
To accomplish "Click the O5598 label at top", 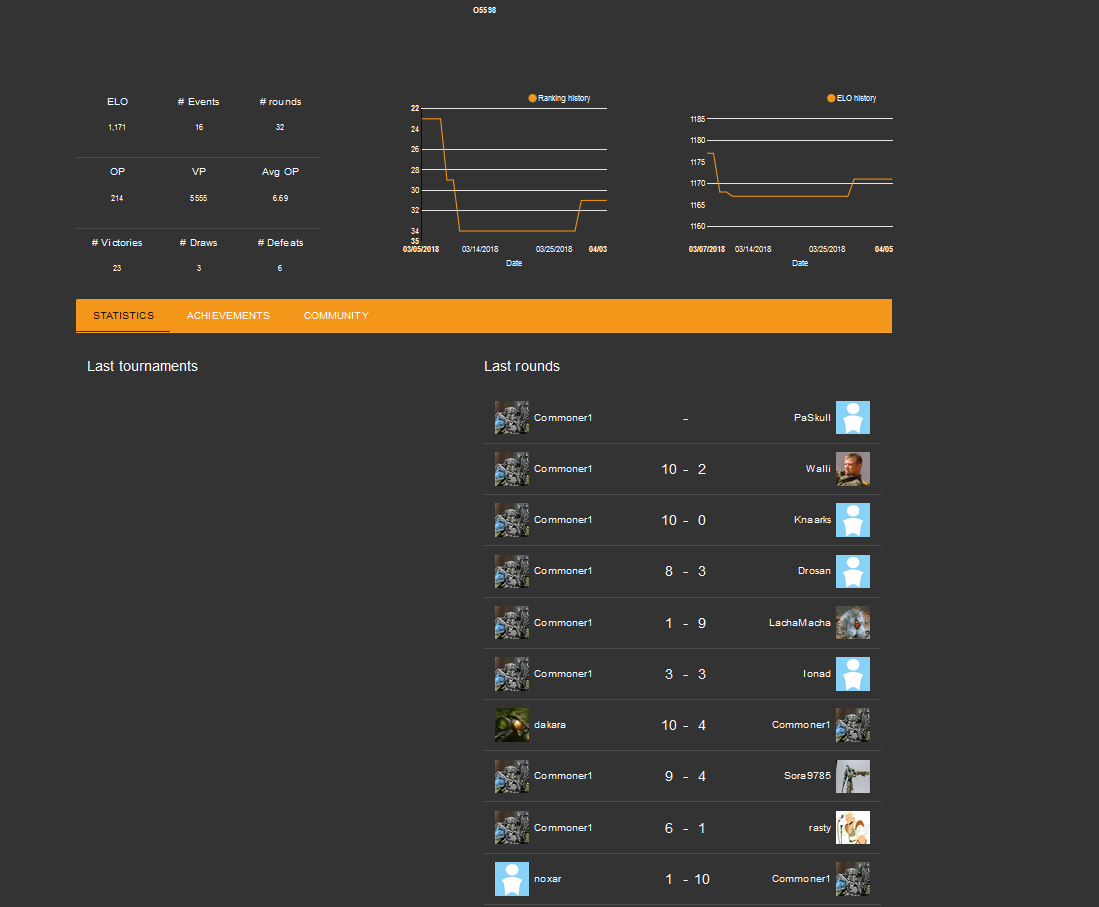I will coord(484,10).
